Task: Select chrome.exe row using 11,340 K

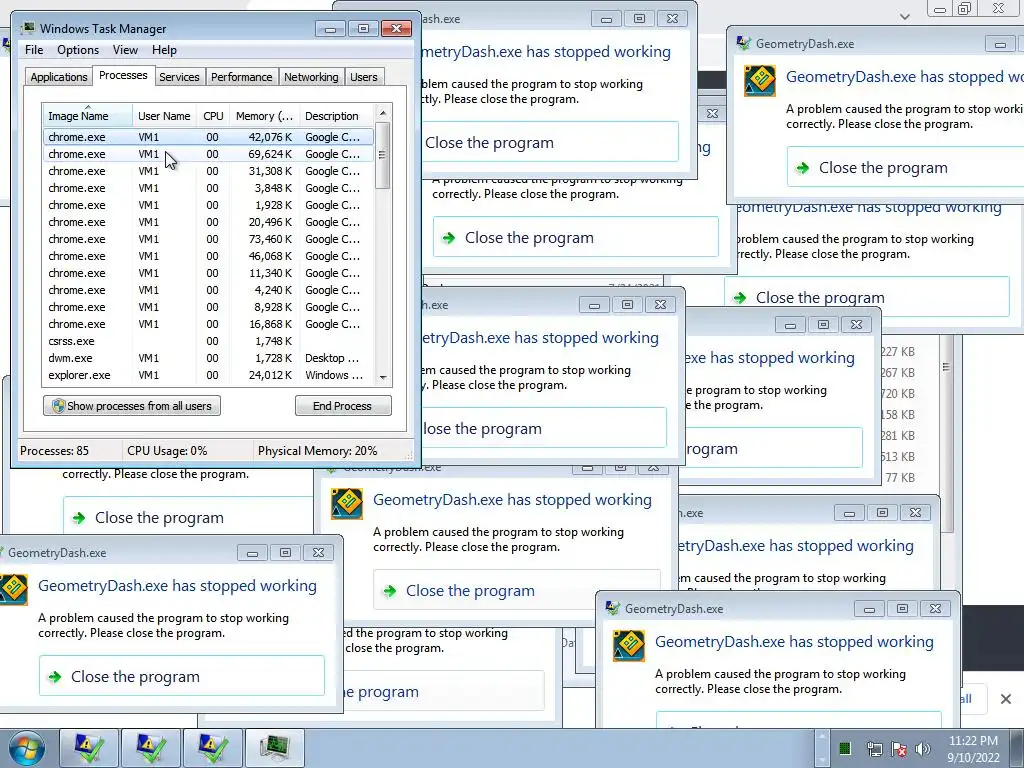Action: coord(209,273)
